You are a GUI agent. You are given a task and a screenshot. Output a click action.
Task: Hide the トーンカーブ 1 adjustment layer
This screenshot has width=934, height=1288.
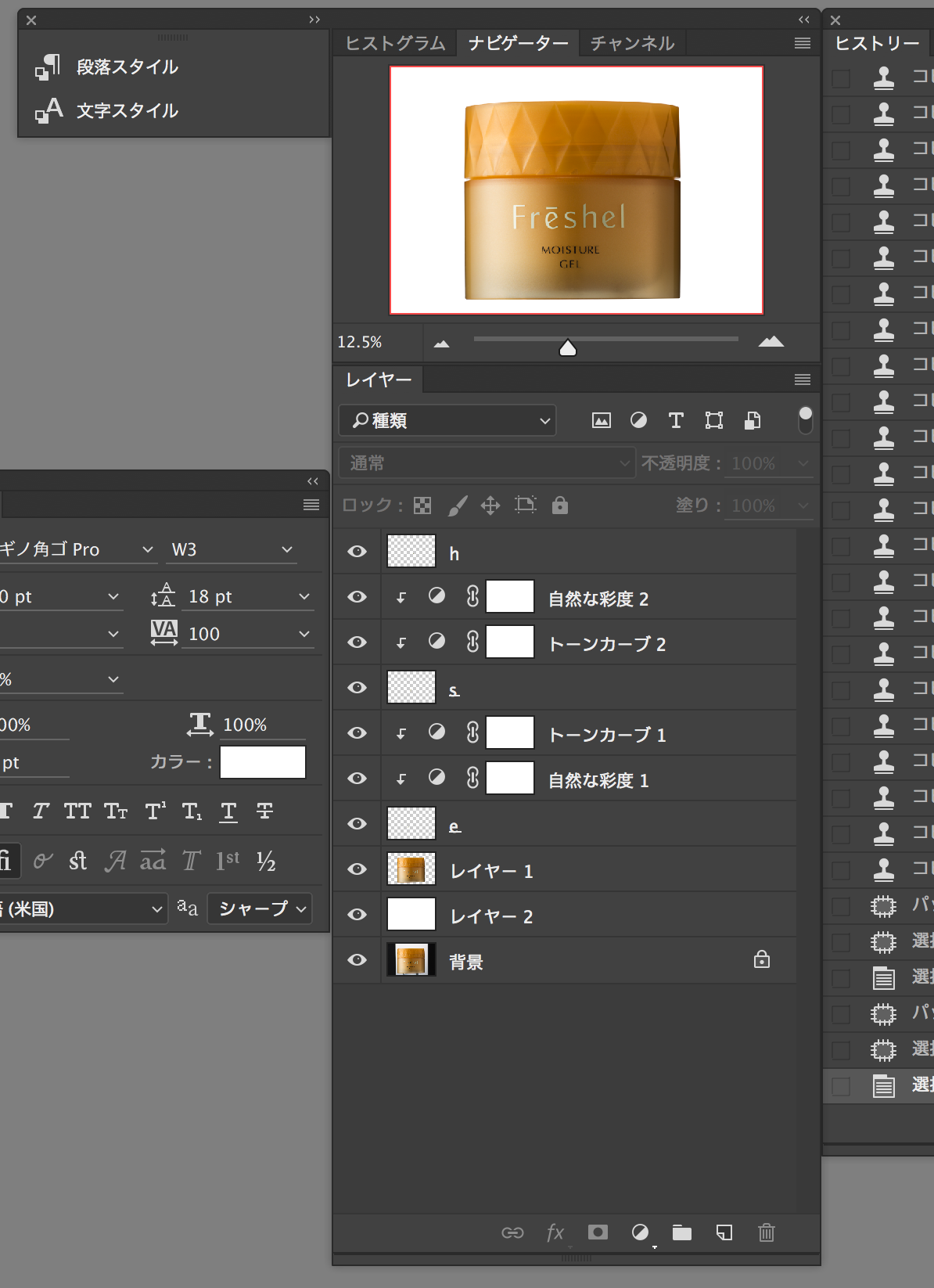[x=357, y=733]
